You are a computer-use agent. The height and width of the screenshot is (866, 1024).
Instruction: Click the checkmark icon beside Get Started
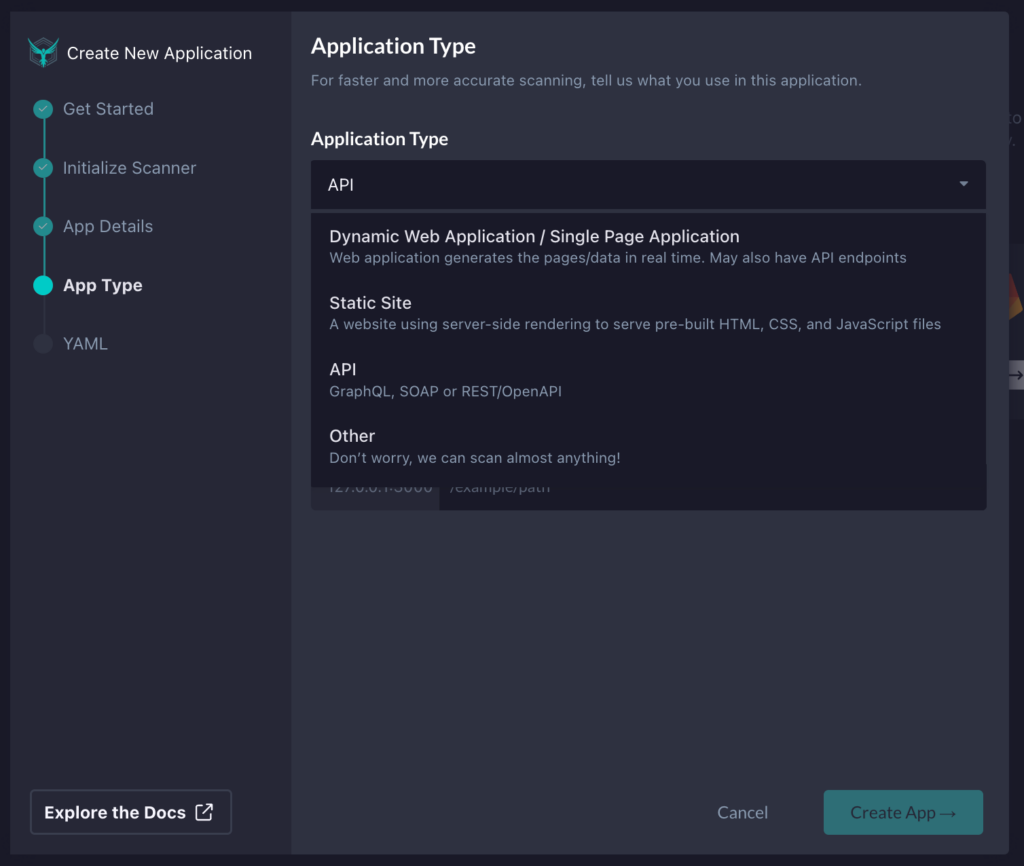coord(42,109)
